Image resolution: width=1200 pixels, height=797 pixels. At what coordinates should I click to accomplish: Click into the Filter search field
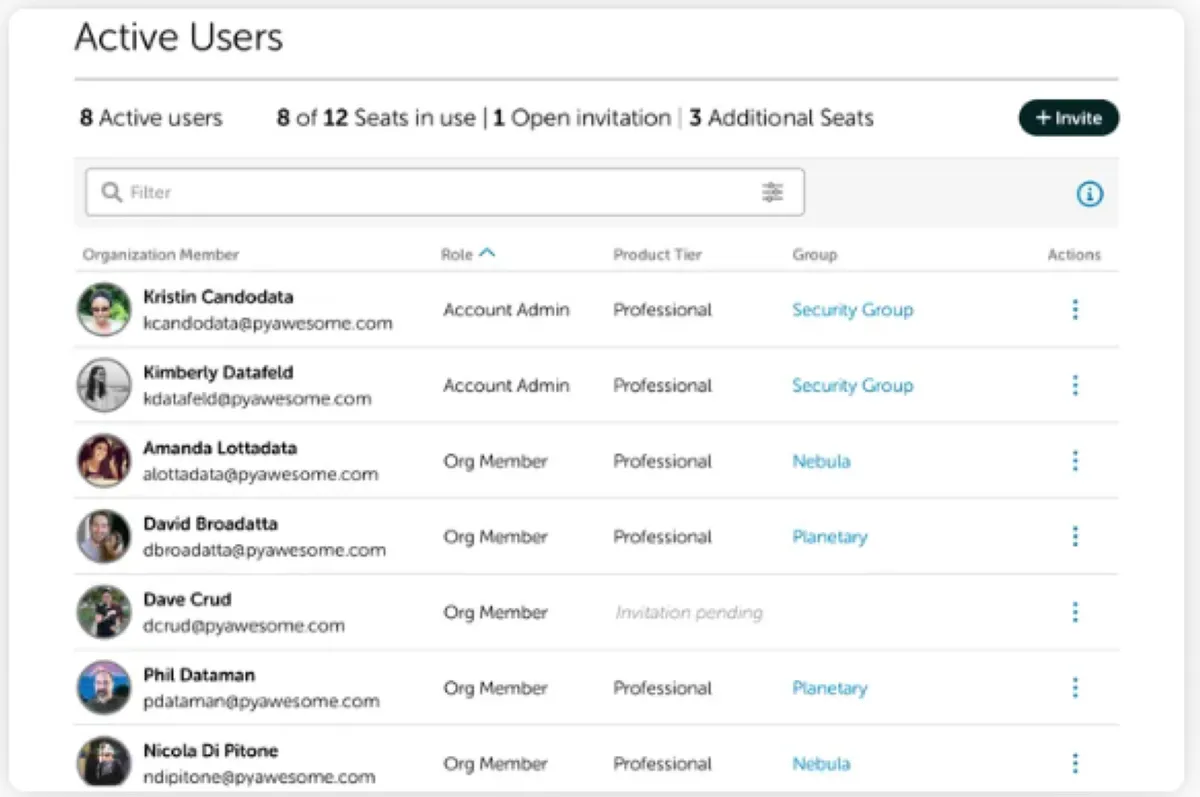coord(440,192)
